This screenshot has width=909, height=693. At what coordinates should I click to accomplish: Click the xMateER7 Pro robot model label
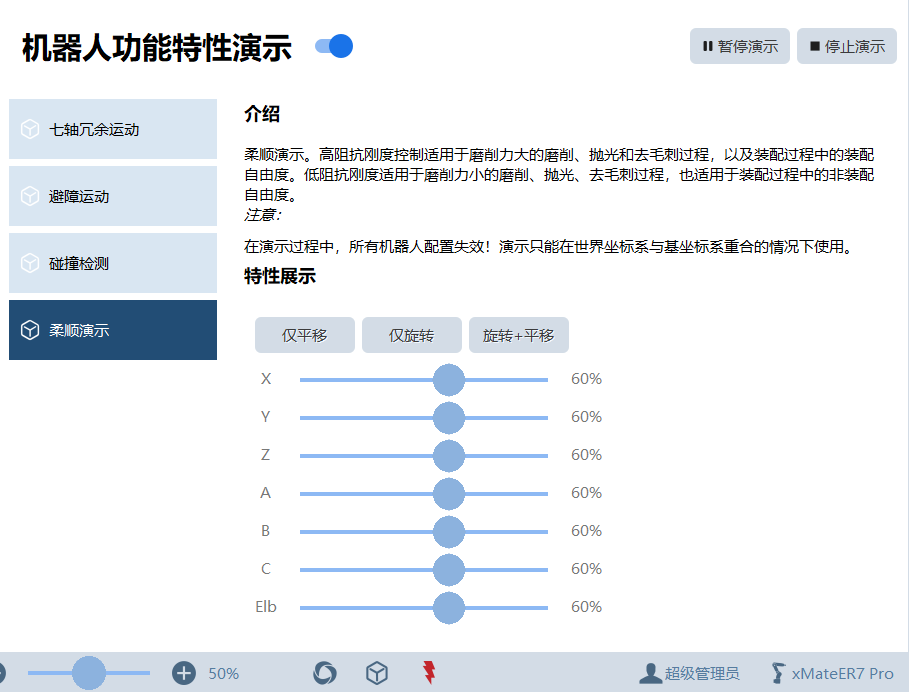(842, 673)
